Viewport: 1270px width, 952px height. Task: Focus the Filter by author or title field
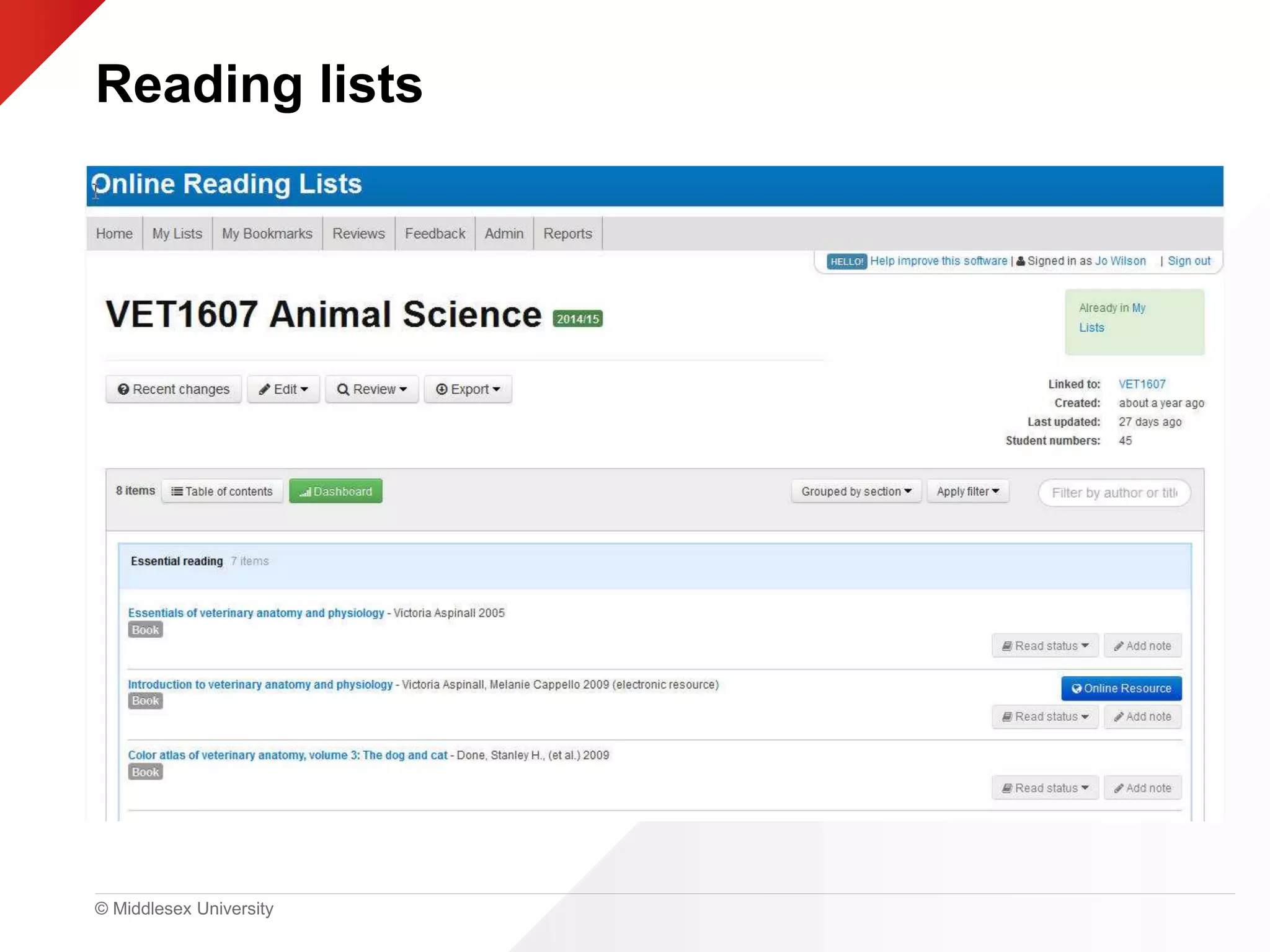click(x=1114, y=493)
